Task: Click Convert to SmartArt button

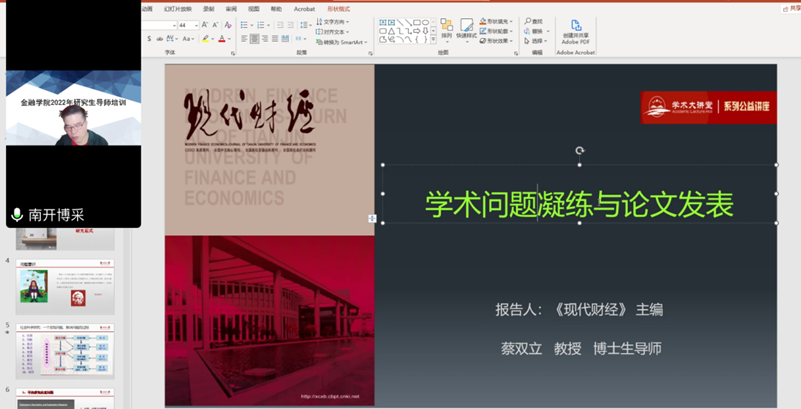Action: [x=340, y=42]
